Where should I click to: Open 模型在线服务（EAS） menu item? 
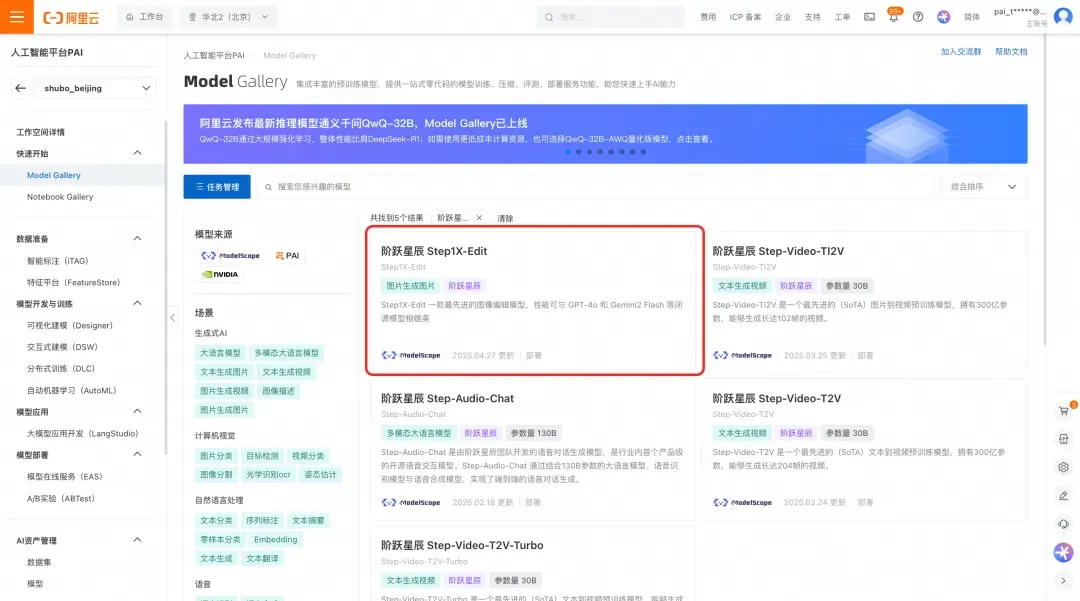(65, 476)
